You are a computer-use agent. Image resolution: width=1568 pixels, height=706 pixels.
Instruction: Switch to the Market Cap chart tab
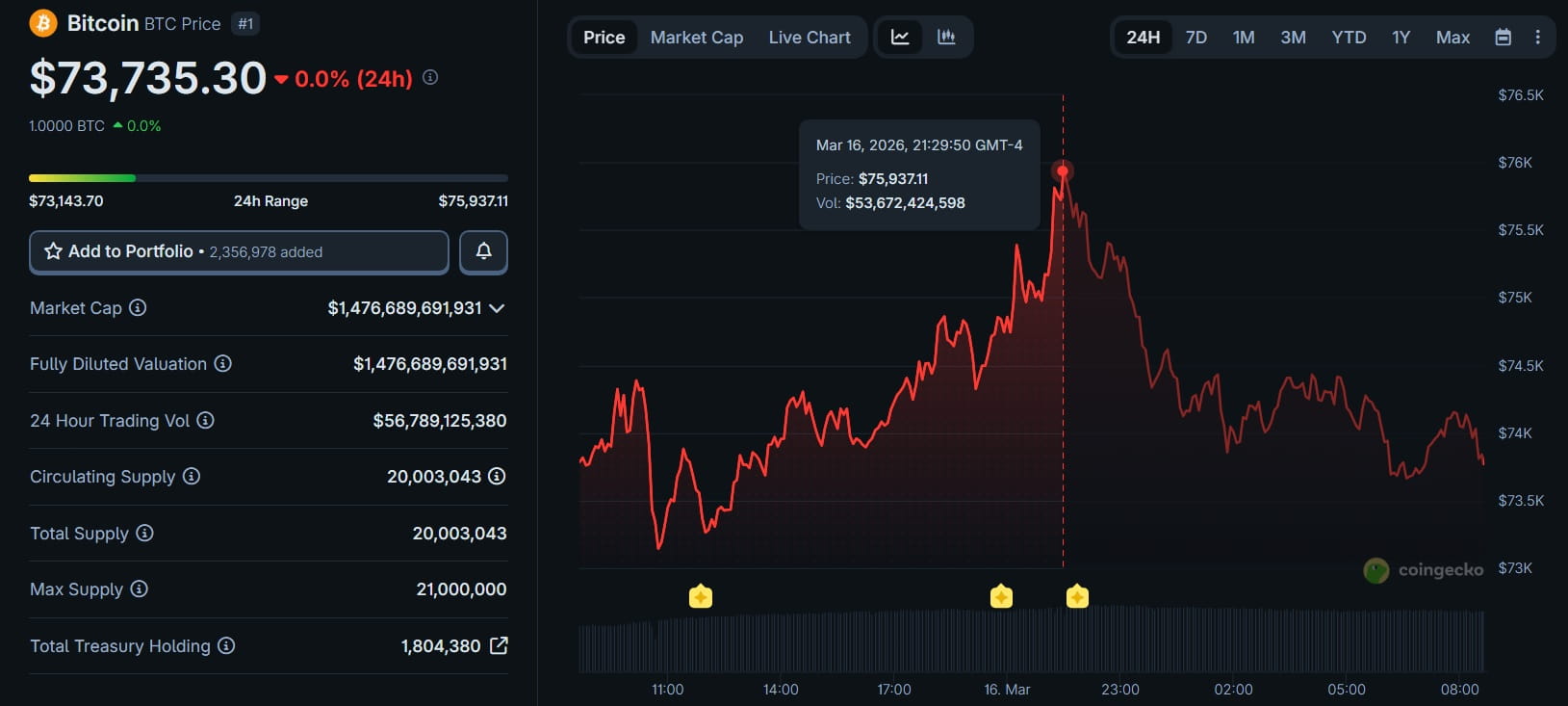pos(697,38)
